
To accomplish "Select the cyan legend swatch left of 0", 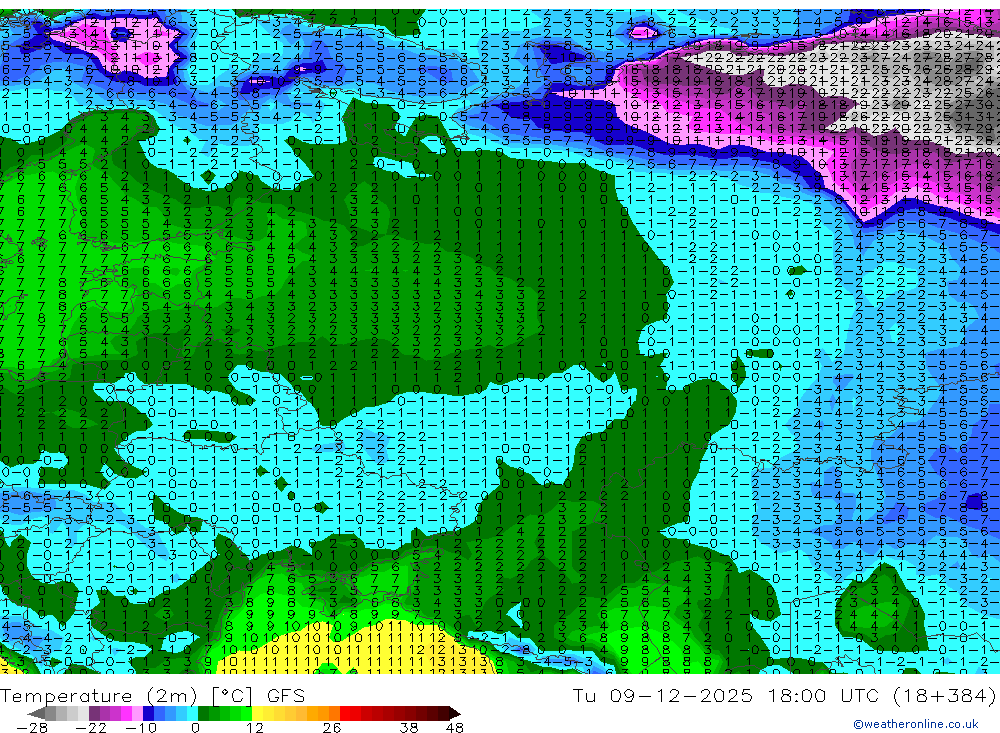I will (192, 713).
